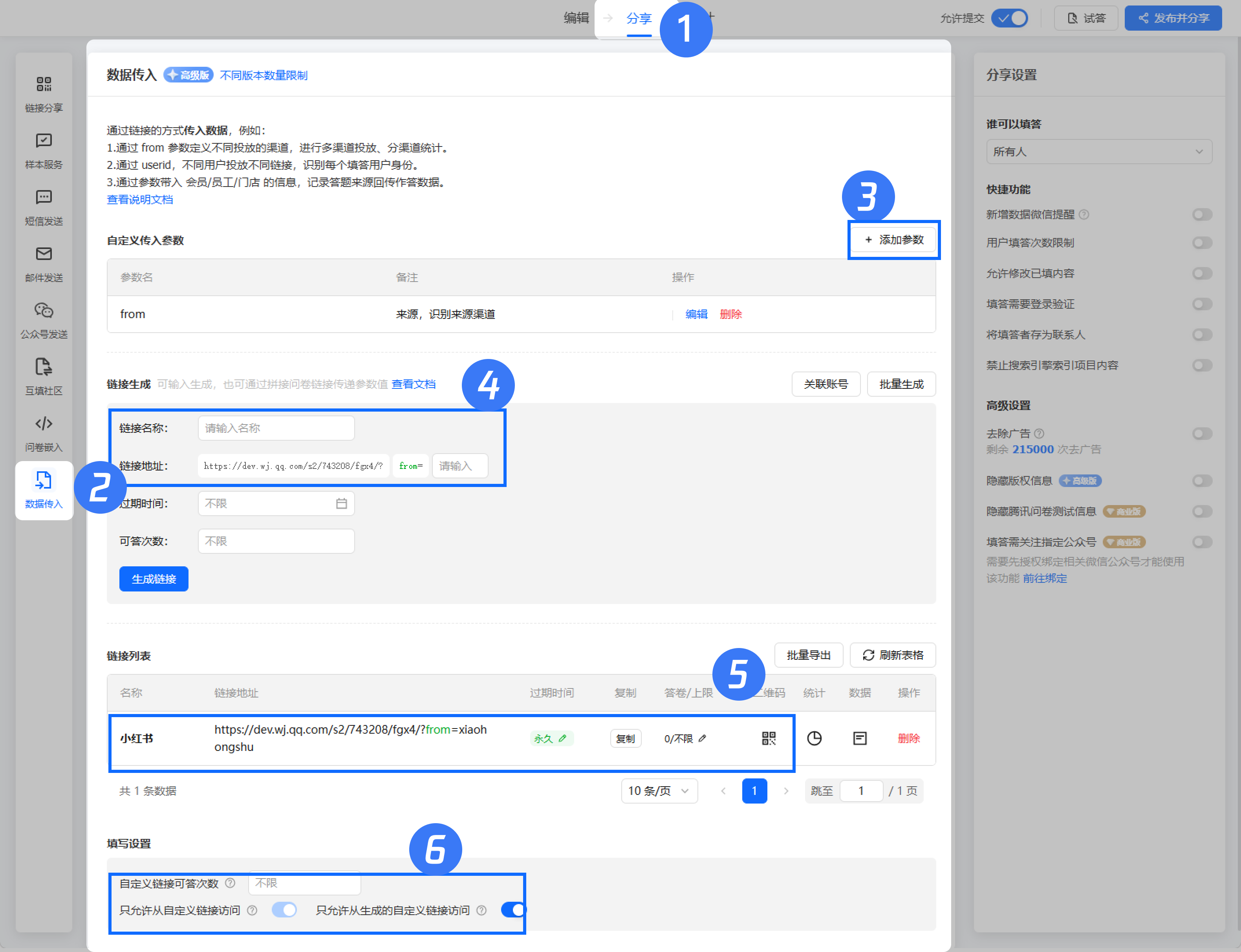
Task: Delete the 小红书 link row
Action: click(x=908, y=738)
